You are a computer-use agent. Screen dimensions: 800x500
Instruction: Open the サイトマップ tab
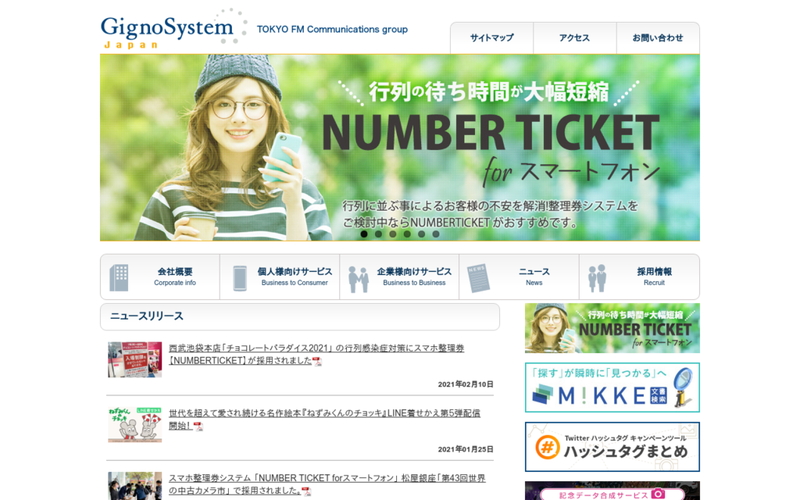pos(492,38)
